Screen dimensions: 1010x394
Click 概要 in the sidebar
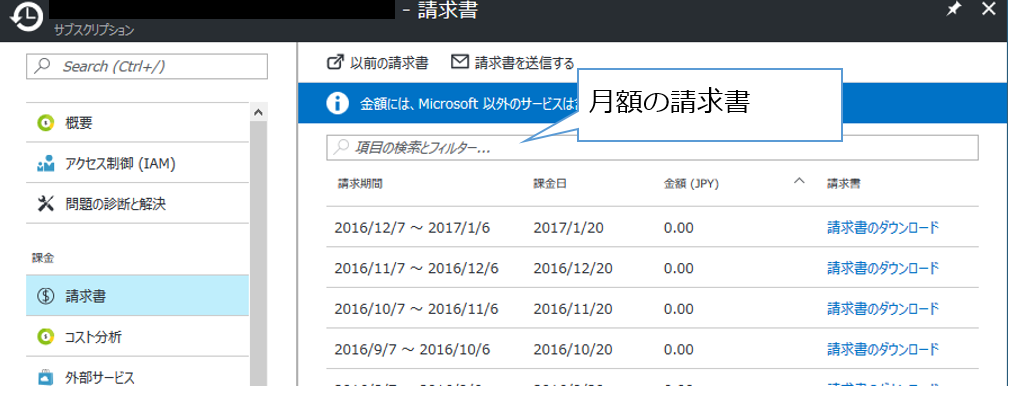pyautogui.click(x=137, y=123)
